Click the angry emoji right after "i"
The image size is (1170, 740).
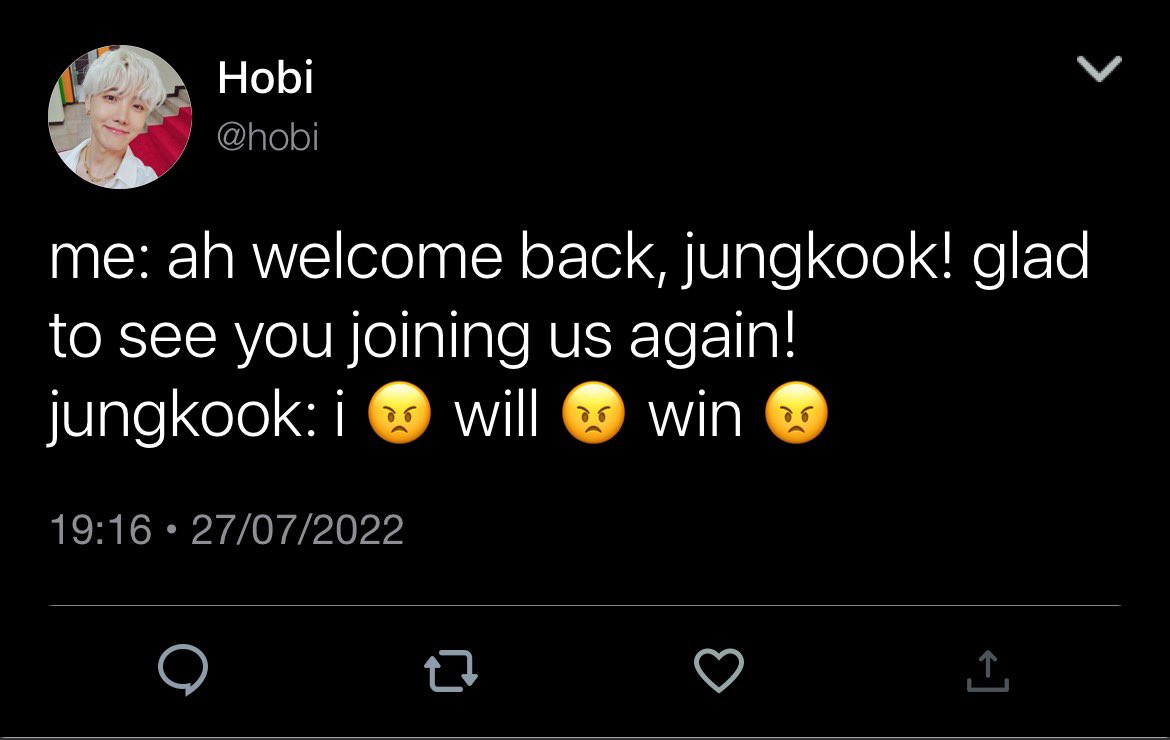(x=400, y=413)
